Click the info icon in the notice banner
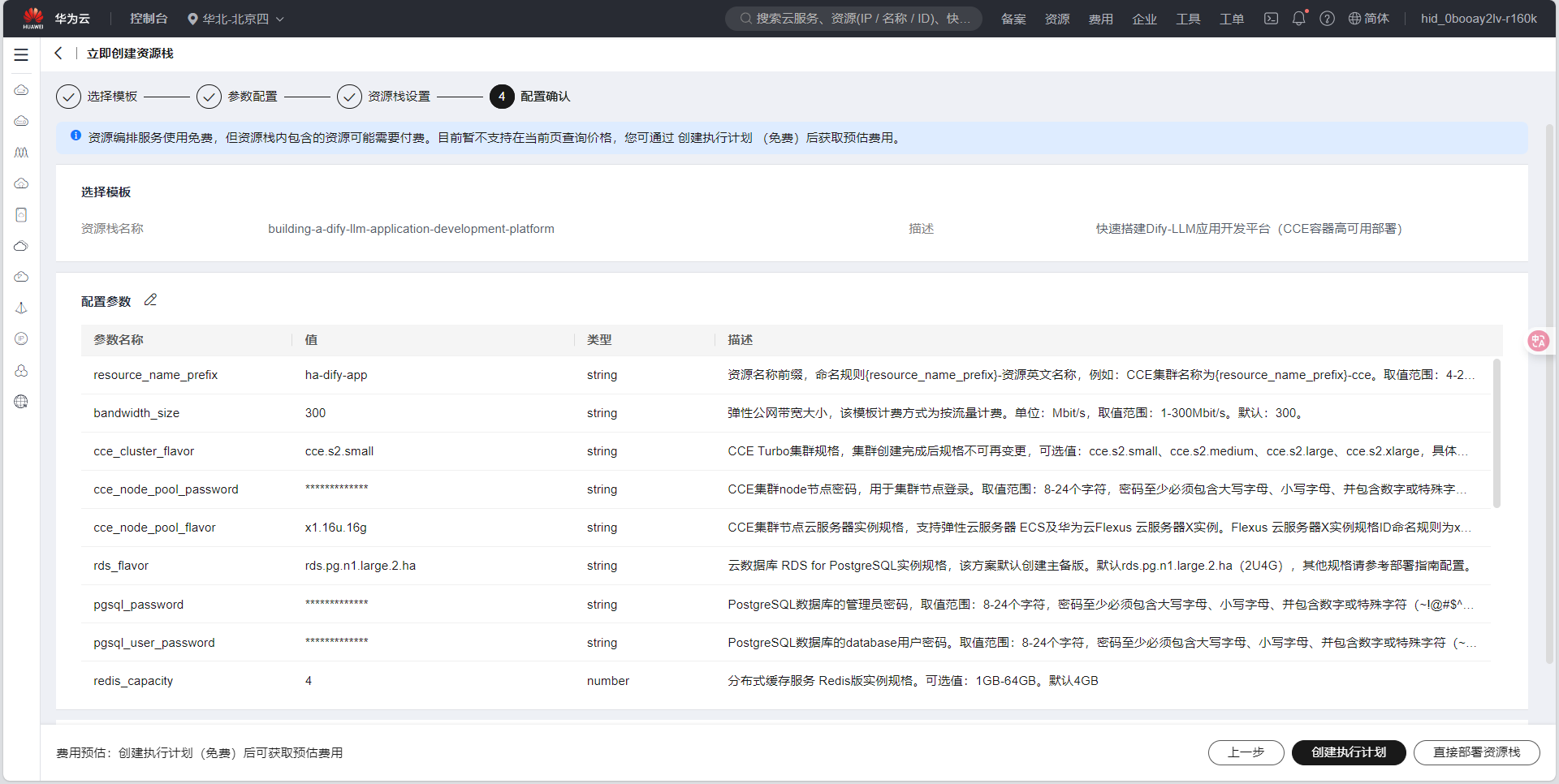The image size is (1559, 784). tap(76, 136)
